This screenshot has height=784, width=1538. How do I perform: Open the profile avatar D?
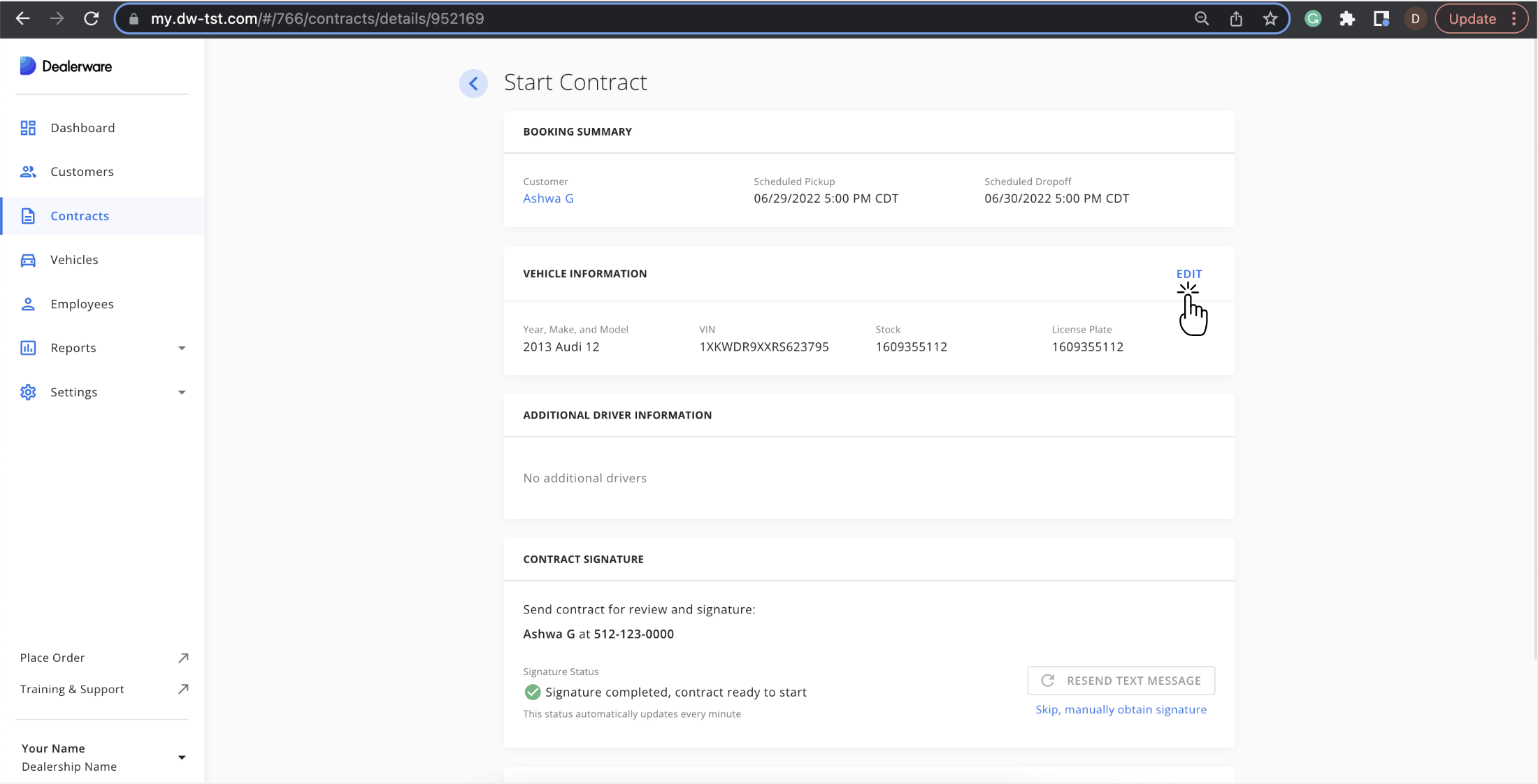point(1415,19)
